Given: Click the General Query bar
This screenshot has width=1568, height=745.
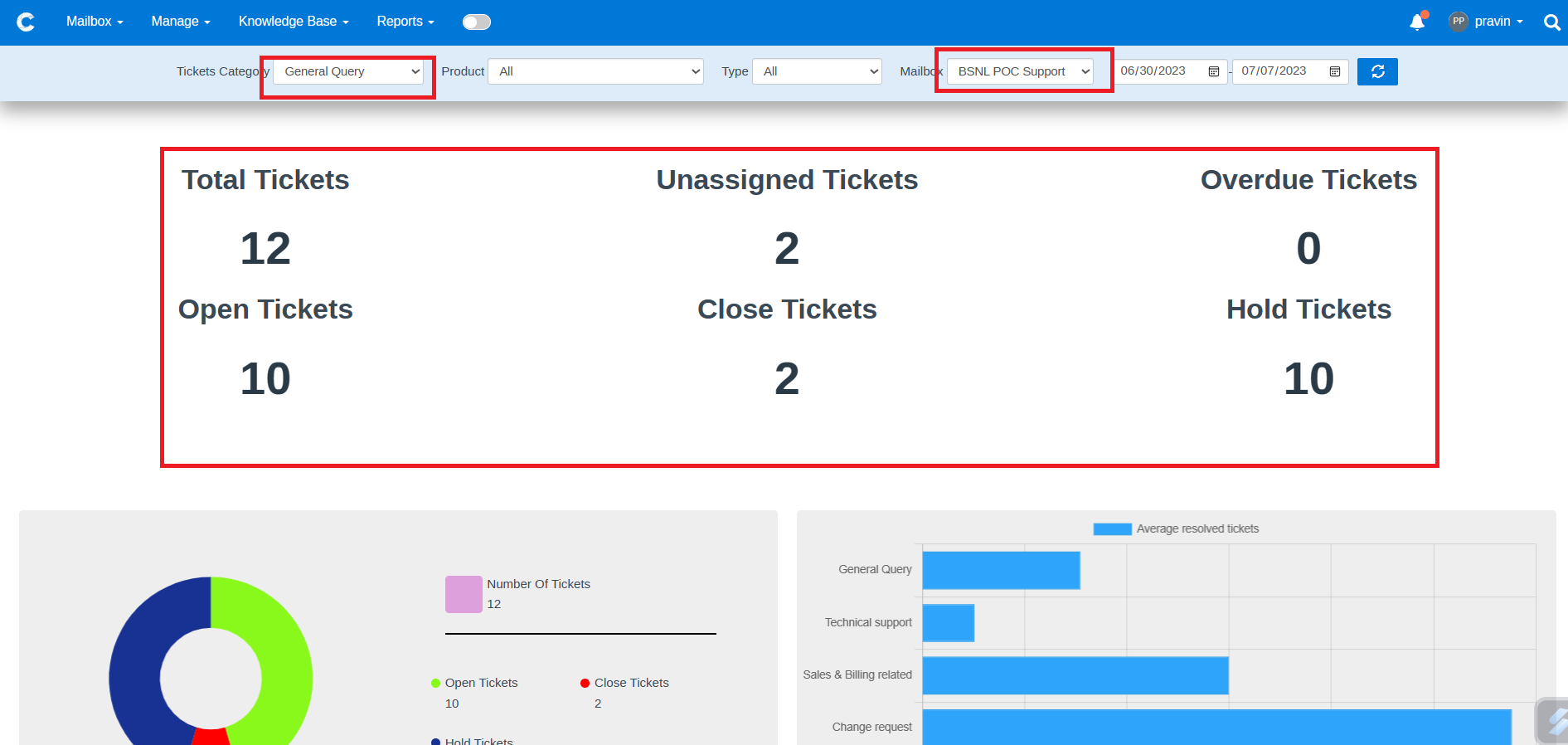Looking at the screenshot, I should [1001, 570].
